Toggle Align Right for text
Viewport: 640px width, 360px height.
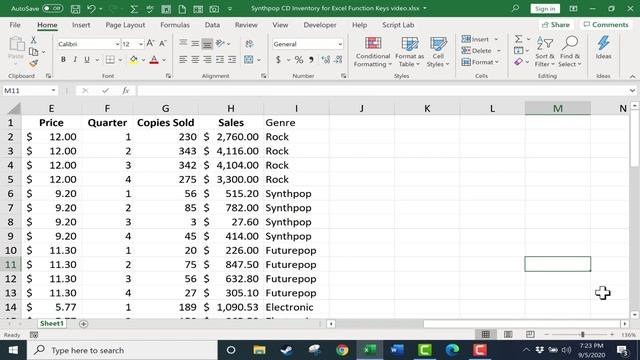click(x=207, y=60)
